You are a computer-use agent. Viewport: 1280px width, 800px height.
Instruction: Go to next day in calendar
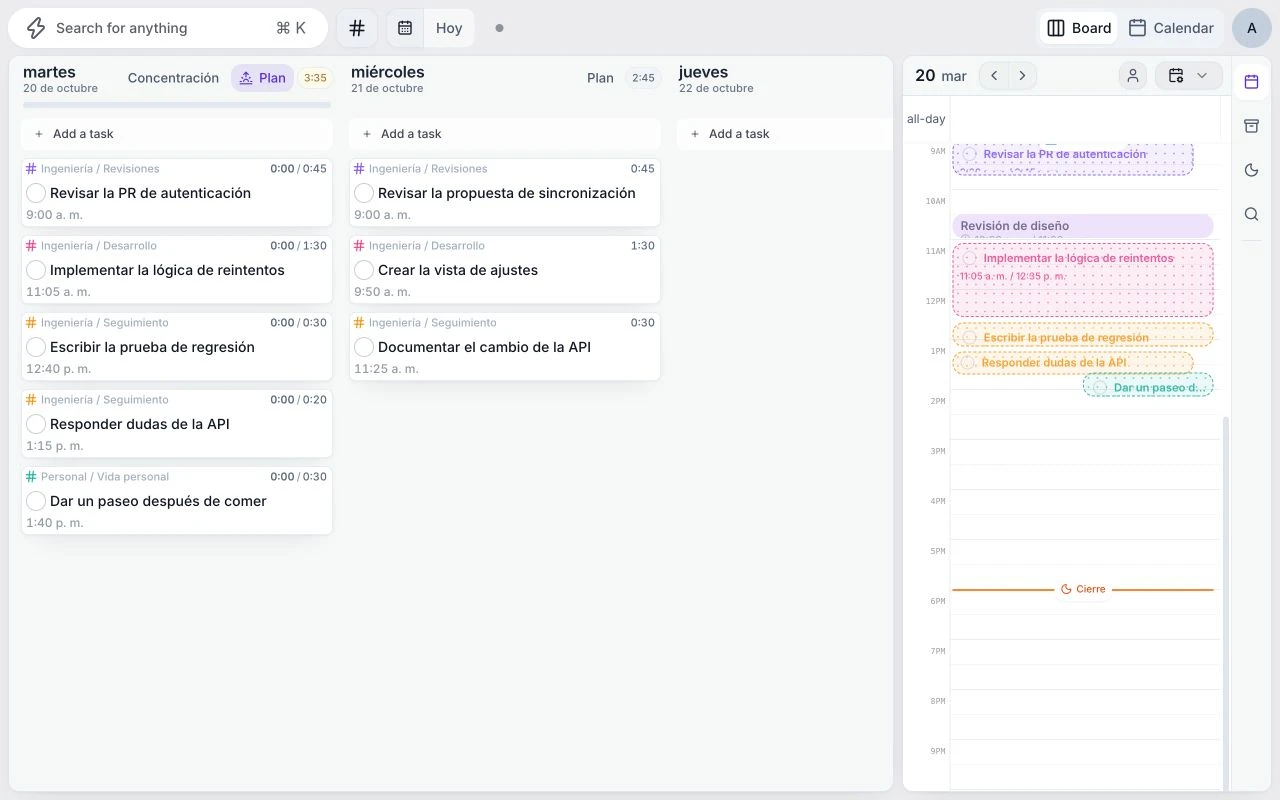pos(1022,75)
